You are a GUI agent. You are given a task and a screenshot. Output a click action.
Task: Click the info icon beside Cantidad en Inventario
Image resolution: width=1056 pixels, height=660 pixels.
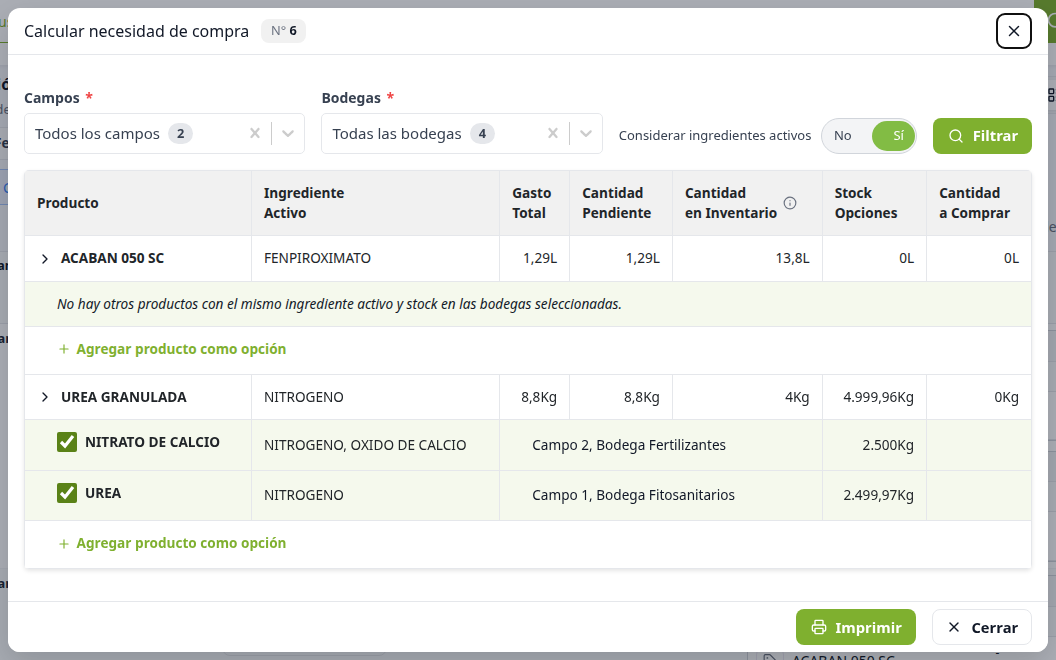790,203
